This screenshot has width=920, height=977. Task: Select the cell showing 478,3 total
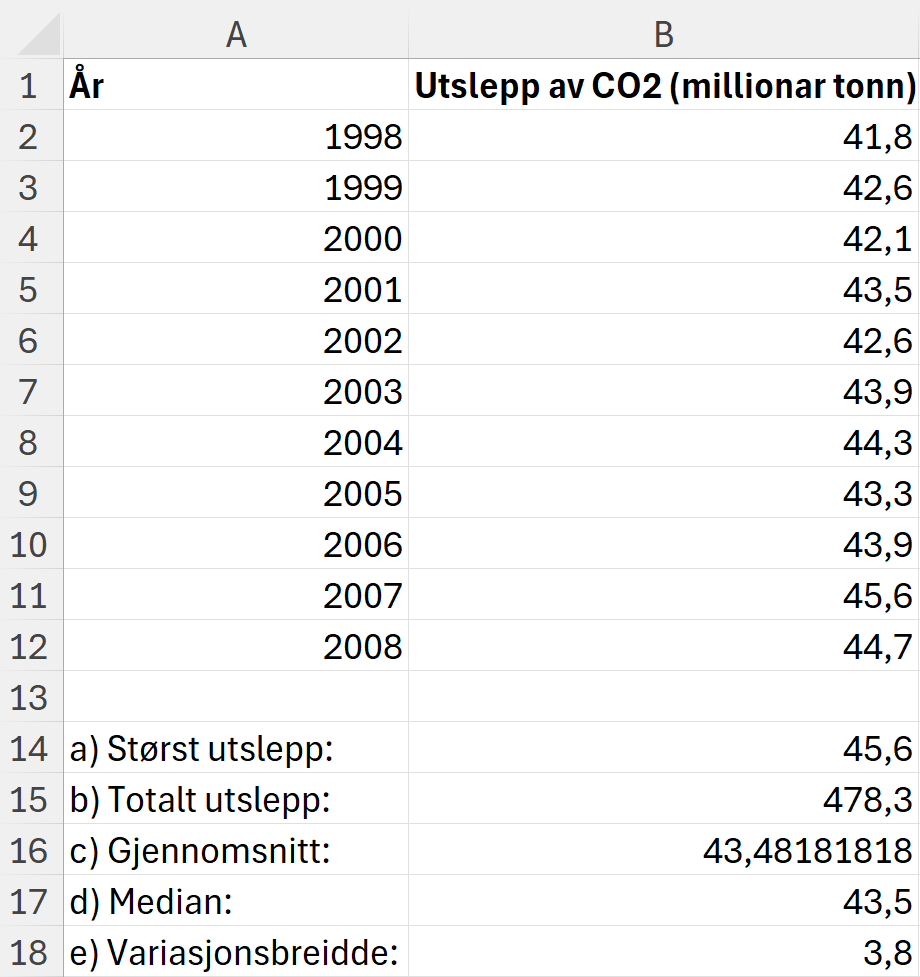point(663,799)
